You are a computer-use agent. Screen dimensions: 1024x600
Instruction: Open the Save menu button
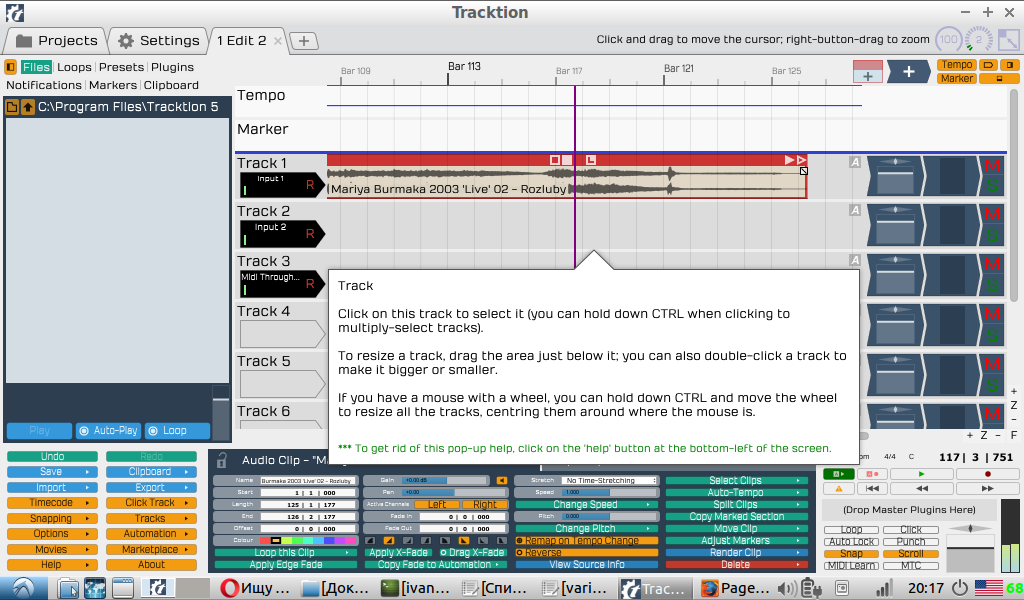(x=52, y=471)
